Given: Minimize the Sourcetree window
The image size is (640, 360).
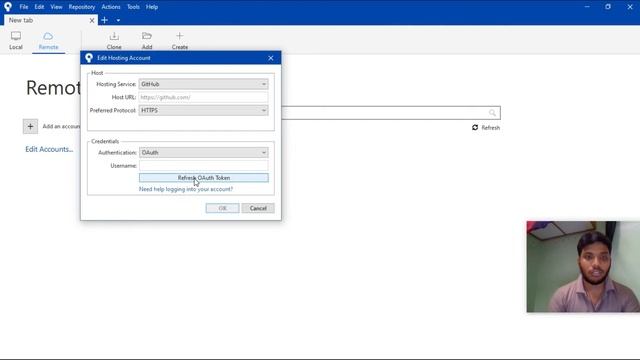Looking at the screenshot, I should point(587,7).
